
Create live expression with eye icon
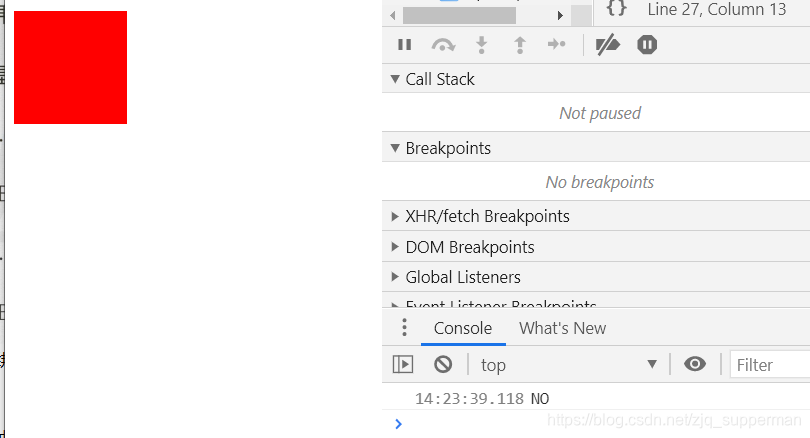[695, 364]
